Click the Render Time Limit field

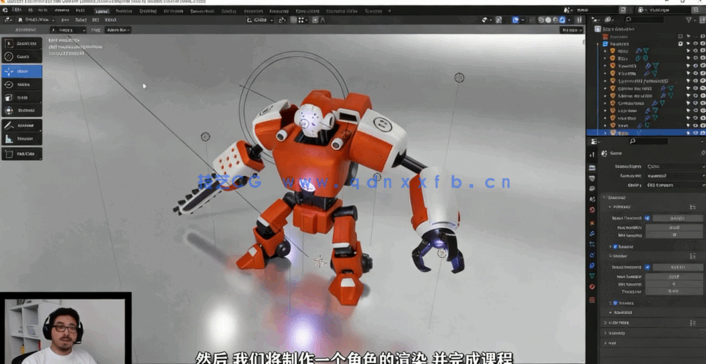pos(674,291)
